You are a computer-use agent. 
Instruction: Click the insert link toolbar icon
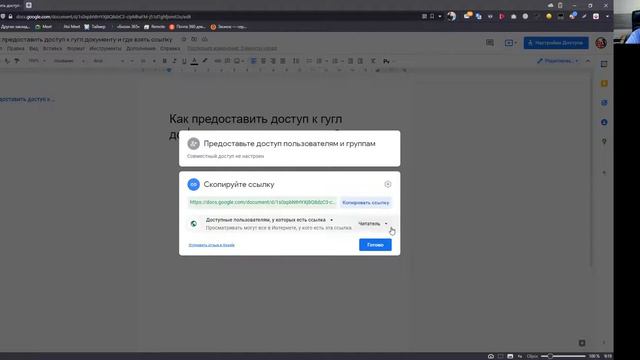pos(218,61)
